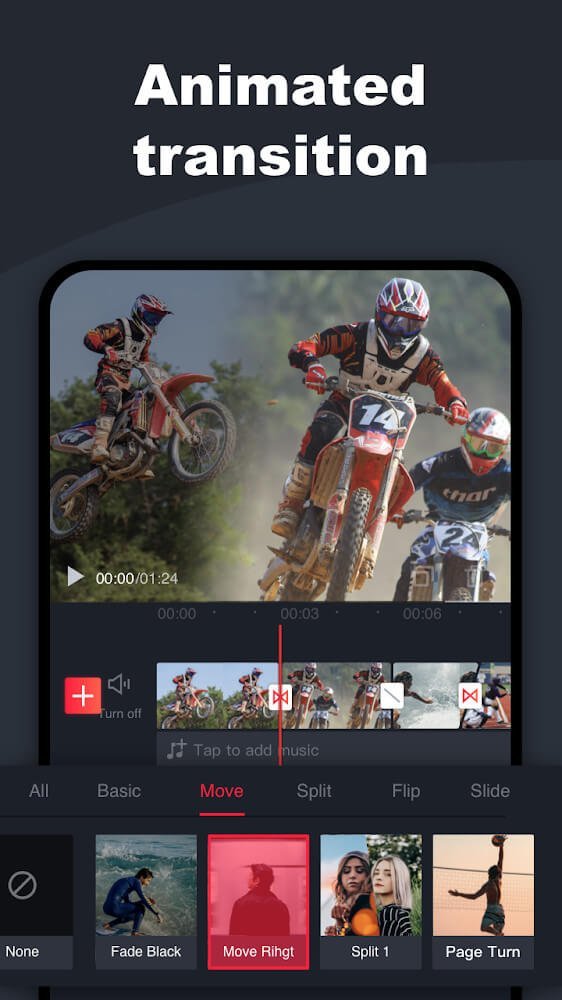Open the Flip transitions tab
This screenshot has height=1000, width=562.
(406, 791)
